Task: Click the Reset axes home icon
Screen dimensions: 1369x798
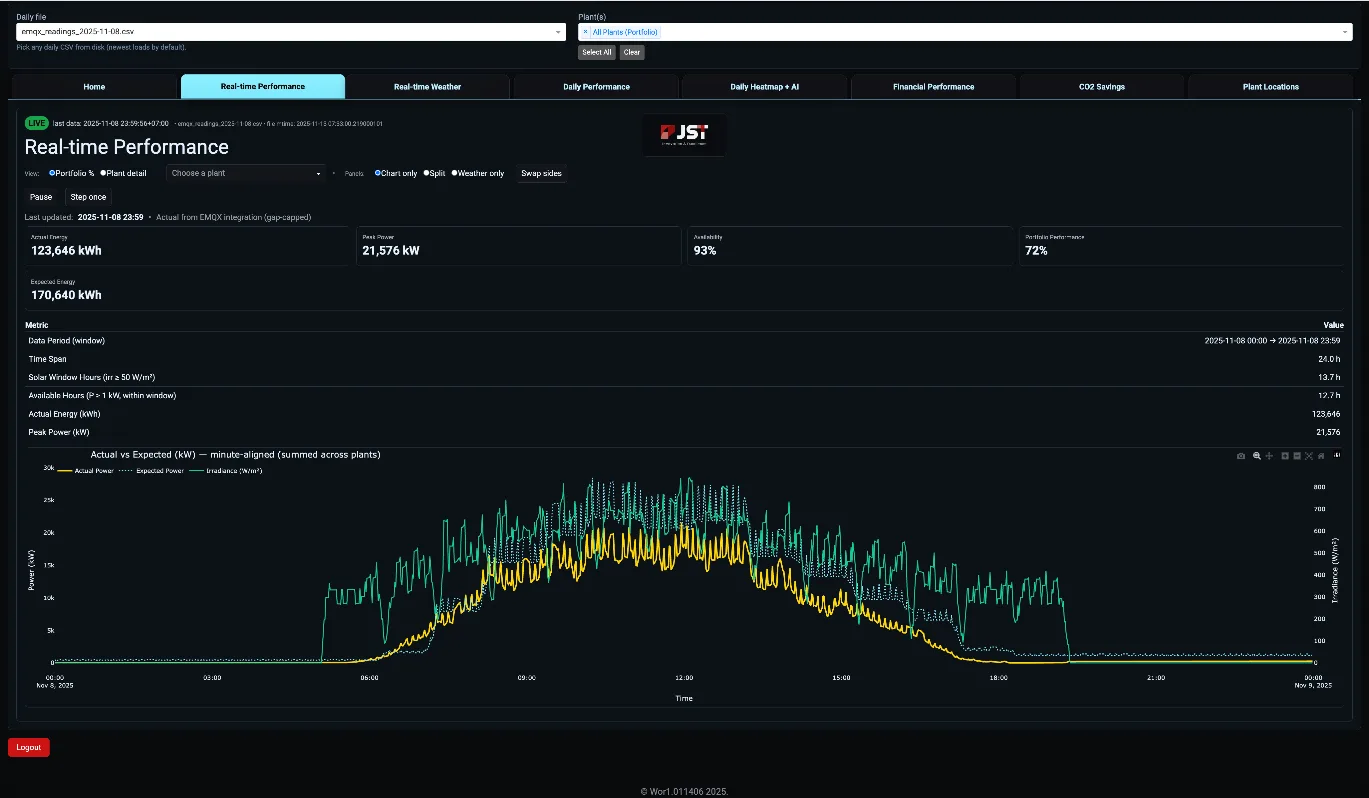Action: pos(1321,456)
